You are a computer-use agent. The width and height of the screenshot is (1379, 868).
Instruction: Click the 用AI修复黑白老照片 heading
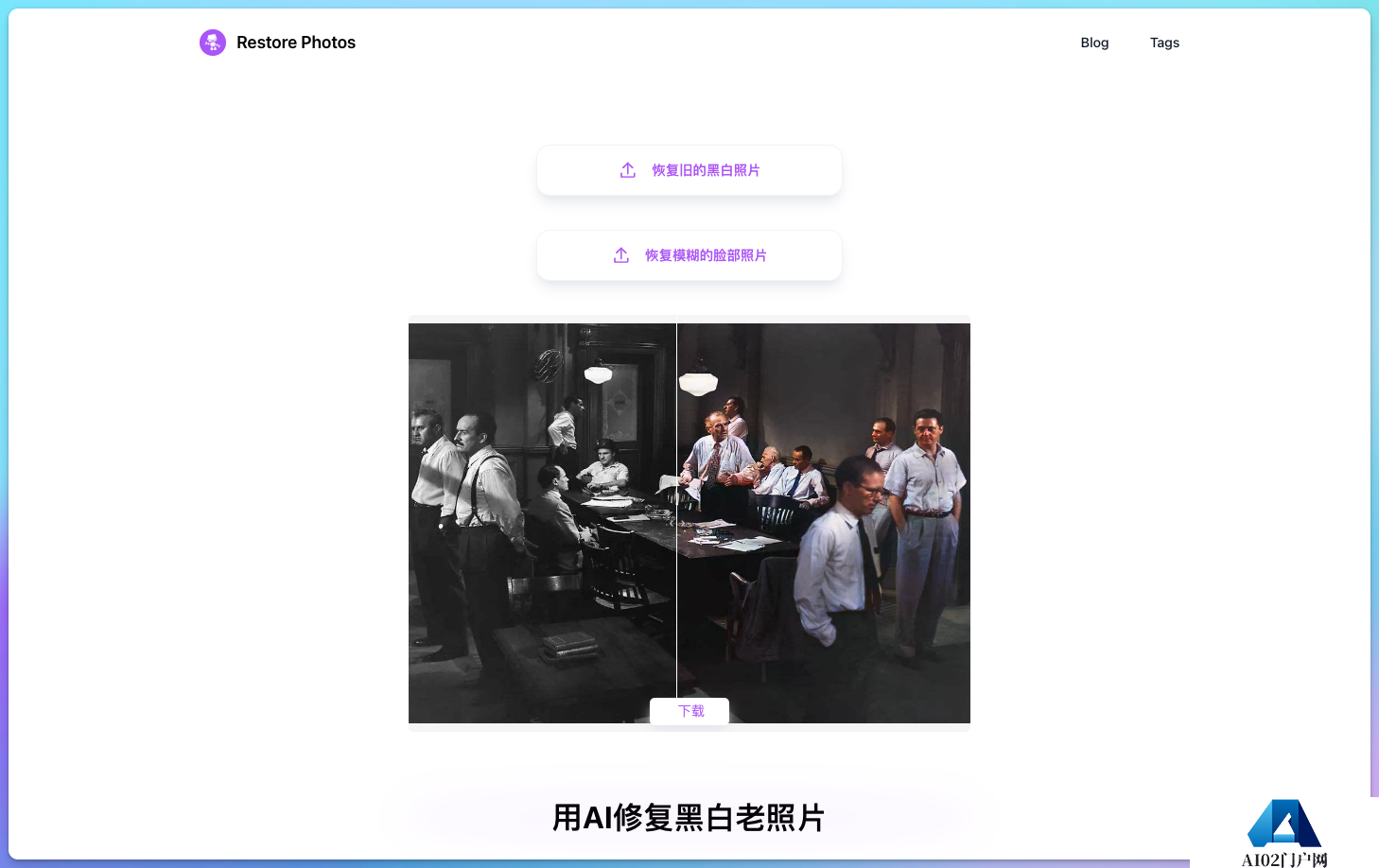689,818
